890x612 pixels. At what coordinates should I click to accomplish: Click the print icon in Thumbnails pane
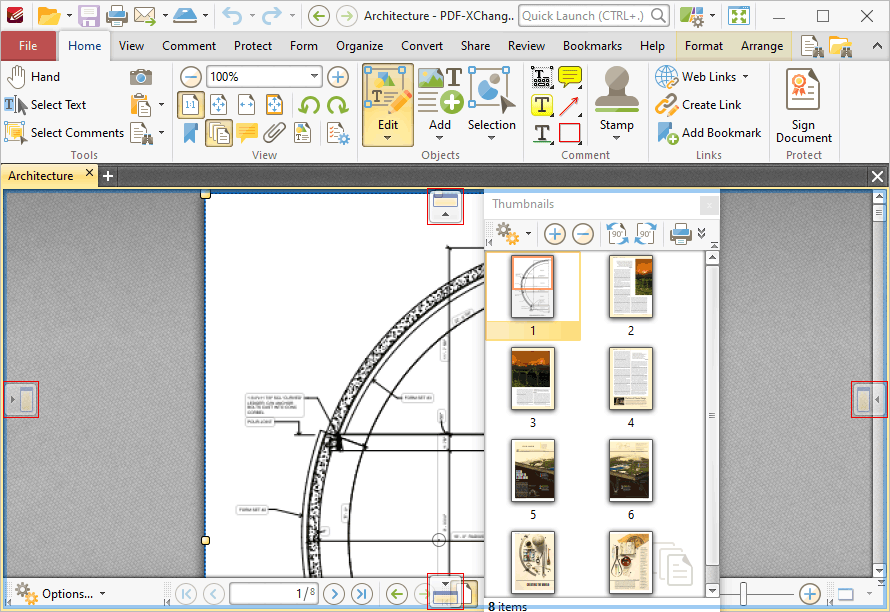pos(680,233)
